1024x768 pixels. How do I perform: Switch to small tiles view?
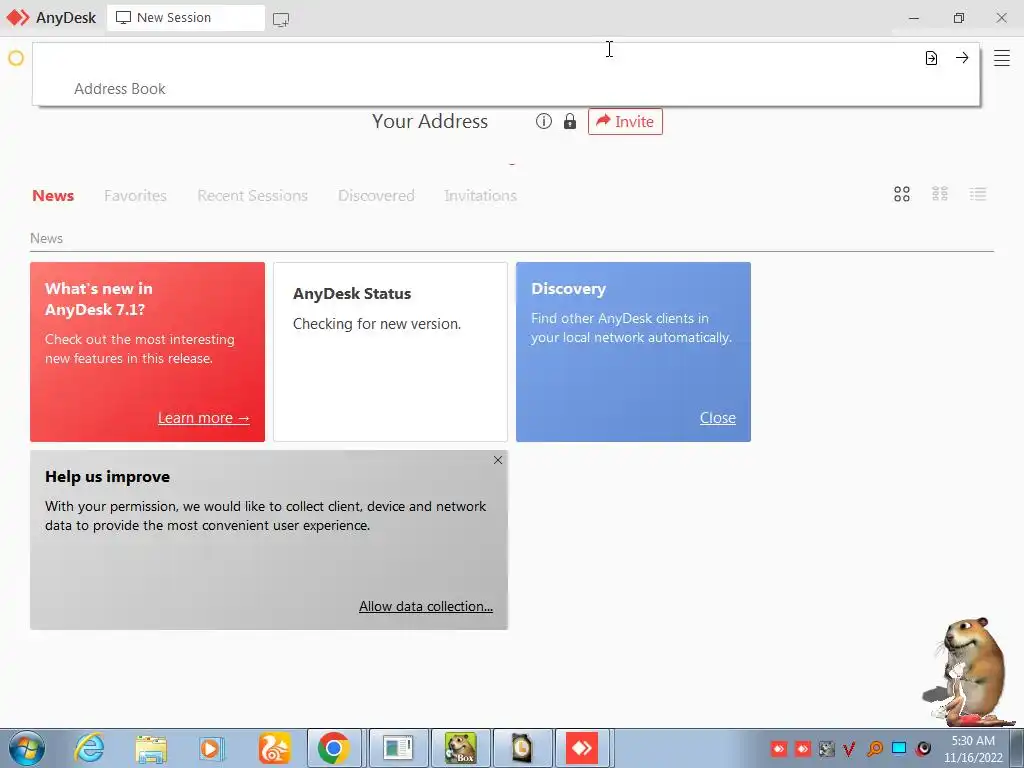pyautogui.click(x=940, y=194)
